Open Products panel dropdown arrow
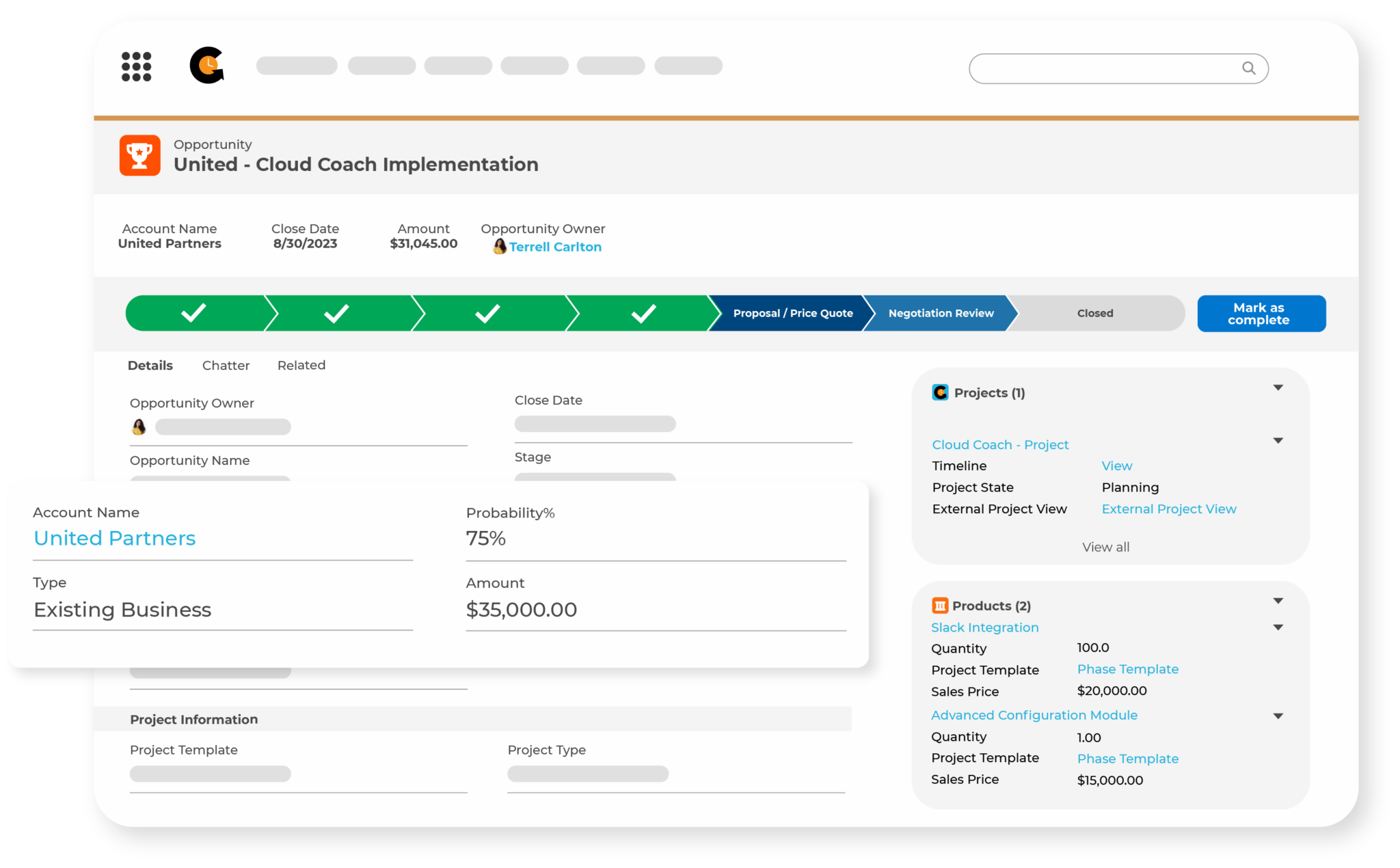Viewport: 1400px width, 868px height. [x=1278, y=601]
